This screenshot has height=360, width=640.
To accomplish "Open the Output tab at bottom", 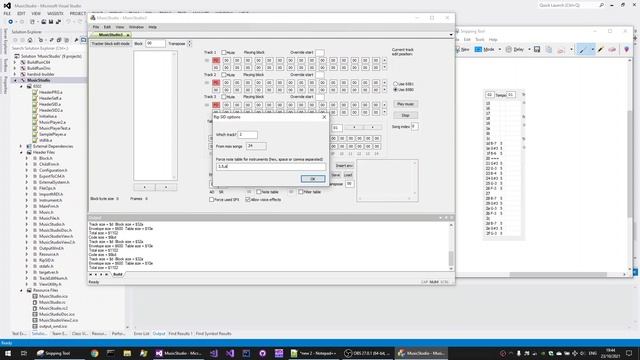I will tap(159, 333).
